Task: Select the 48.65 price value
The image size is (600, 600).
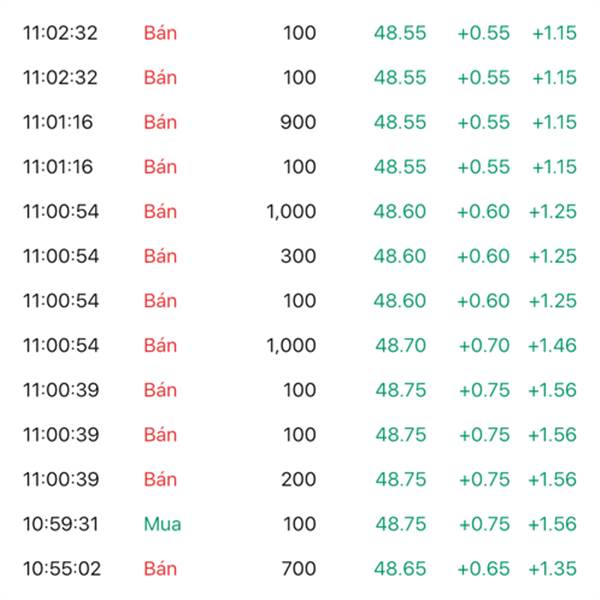Action: click(400, 569)
